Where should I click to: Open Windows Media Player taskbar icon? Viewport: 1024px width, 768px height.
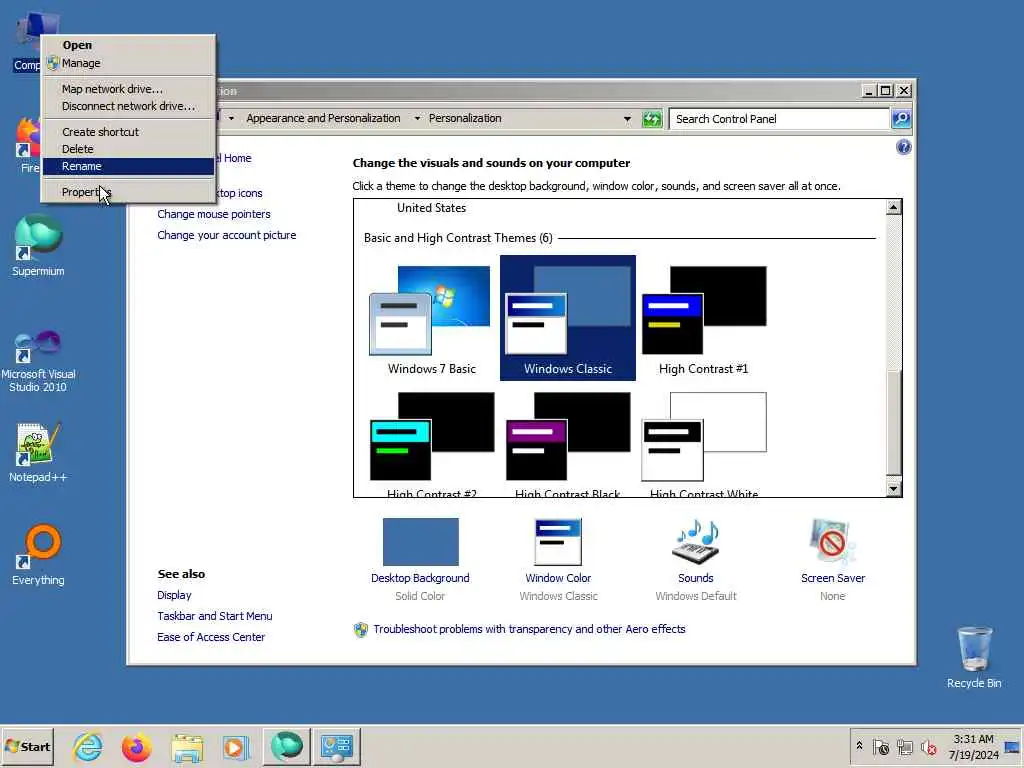236,746
